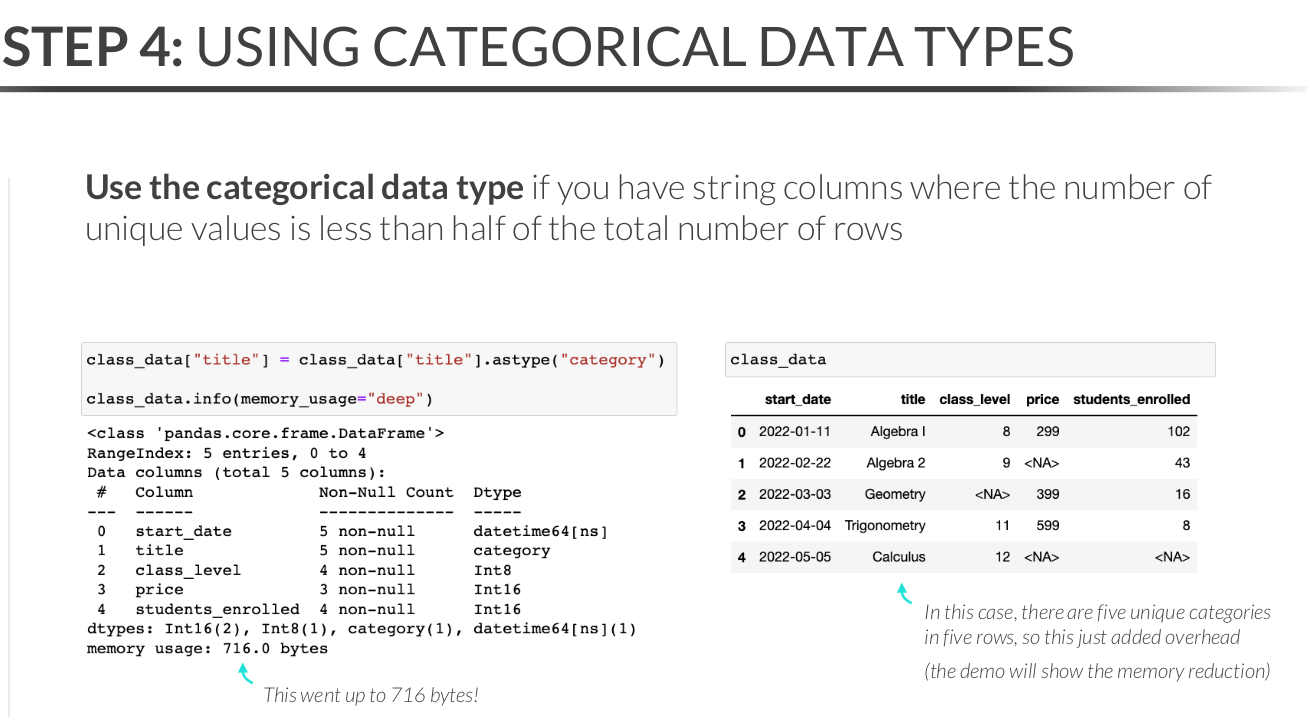Select the Trigonometry cell in the table
The height and width of the screenshot is (717, 1307).
885,525
